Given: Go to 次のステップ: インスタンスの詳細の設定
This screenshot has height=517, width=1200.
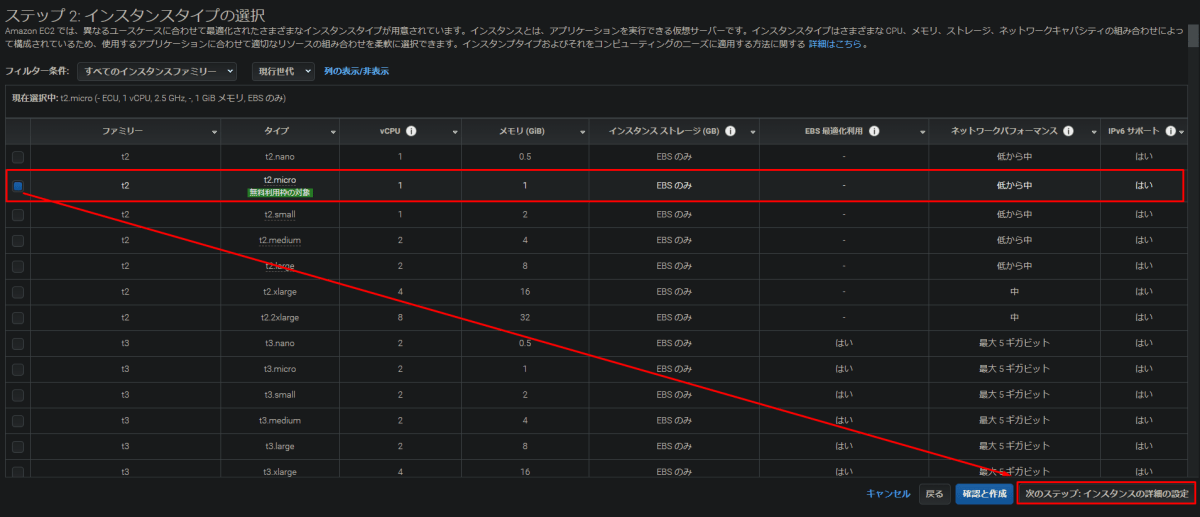Looking at the screenshot, I should (x=1105, y=494).
